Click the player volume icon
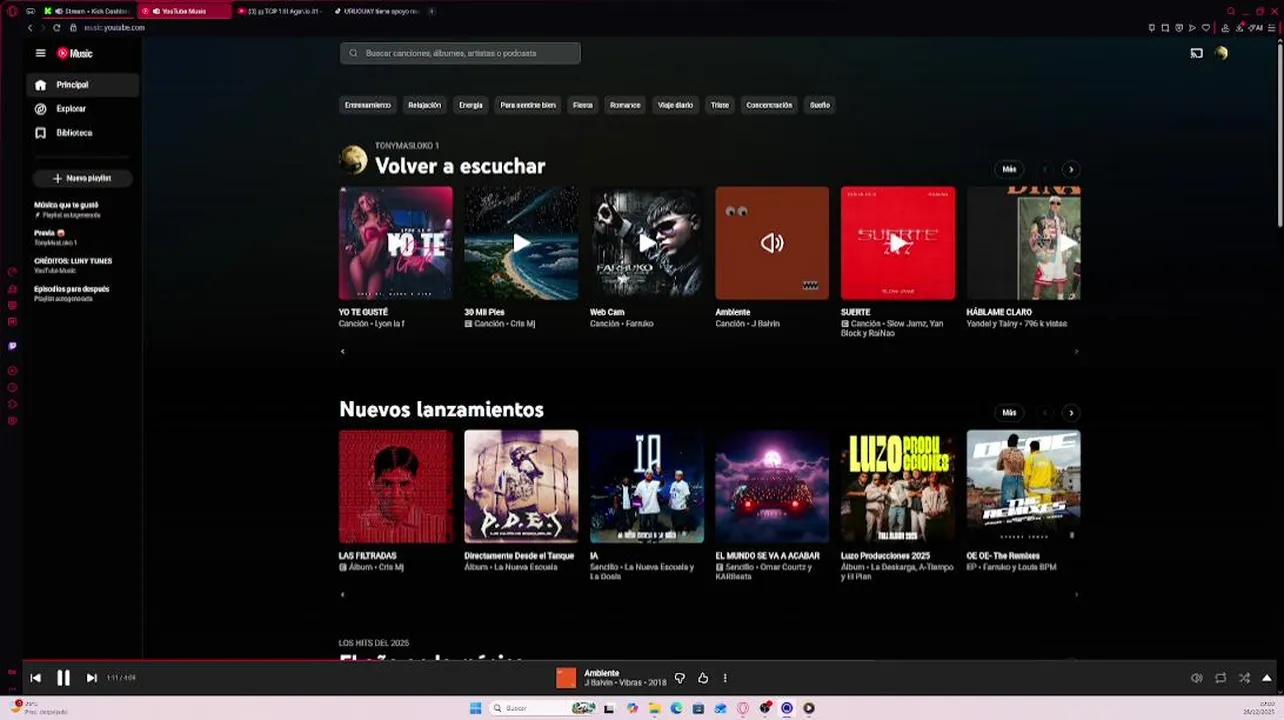1284x720 pixels. 1196,678
